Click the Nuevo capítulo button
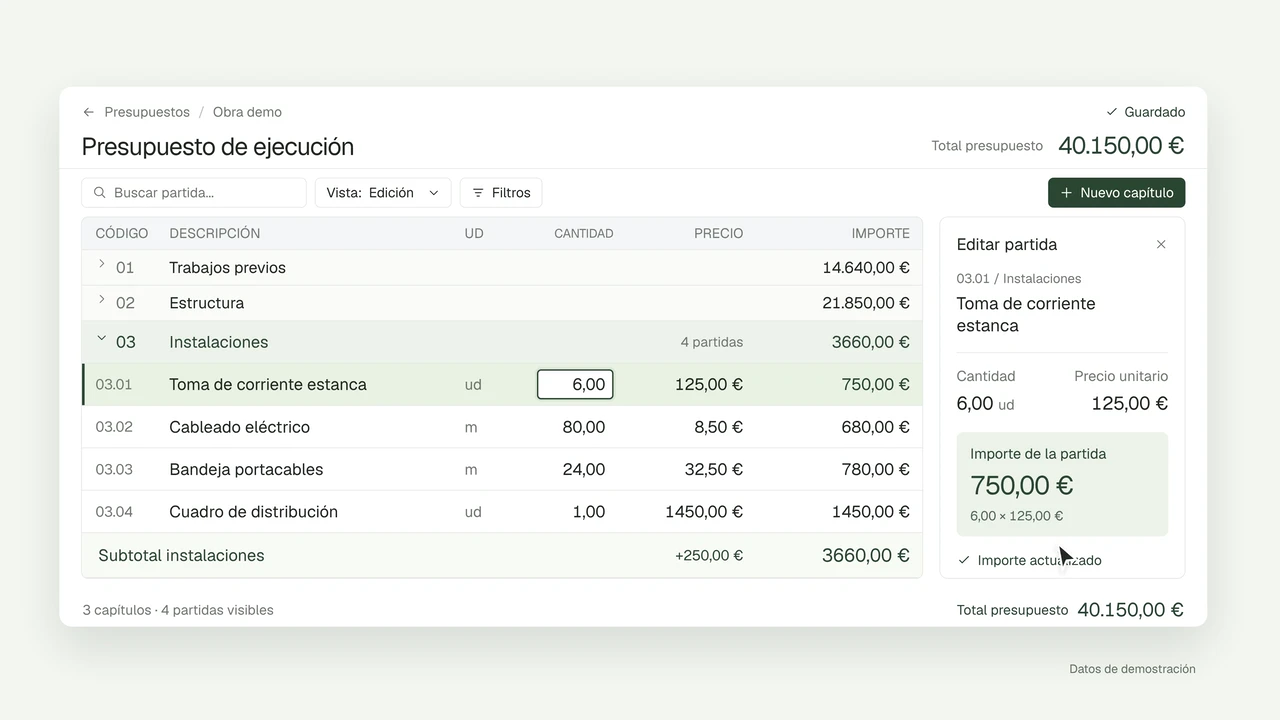 coord(1116,193)
